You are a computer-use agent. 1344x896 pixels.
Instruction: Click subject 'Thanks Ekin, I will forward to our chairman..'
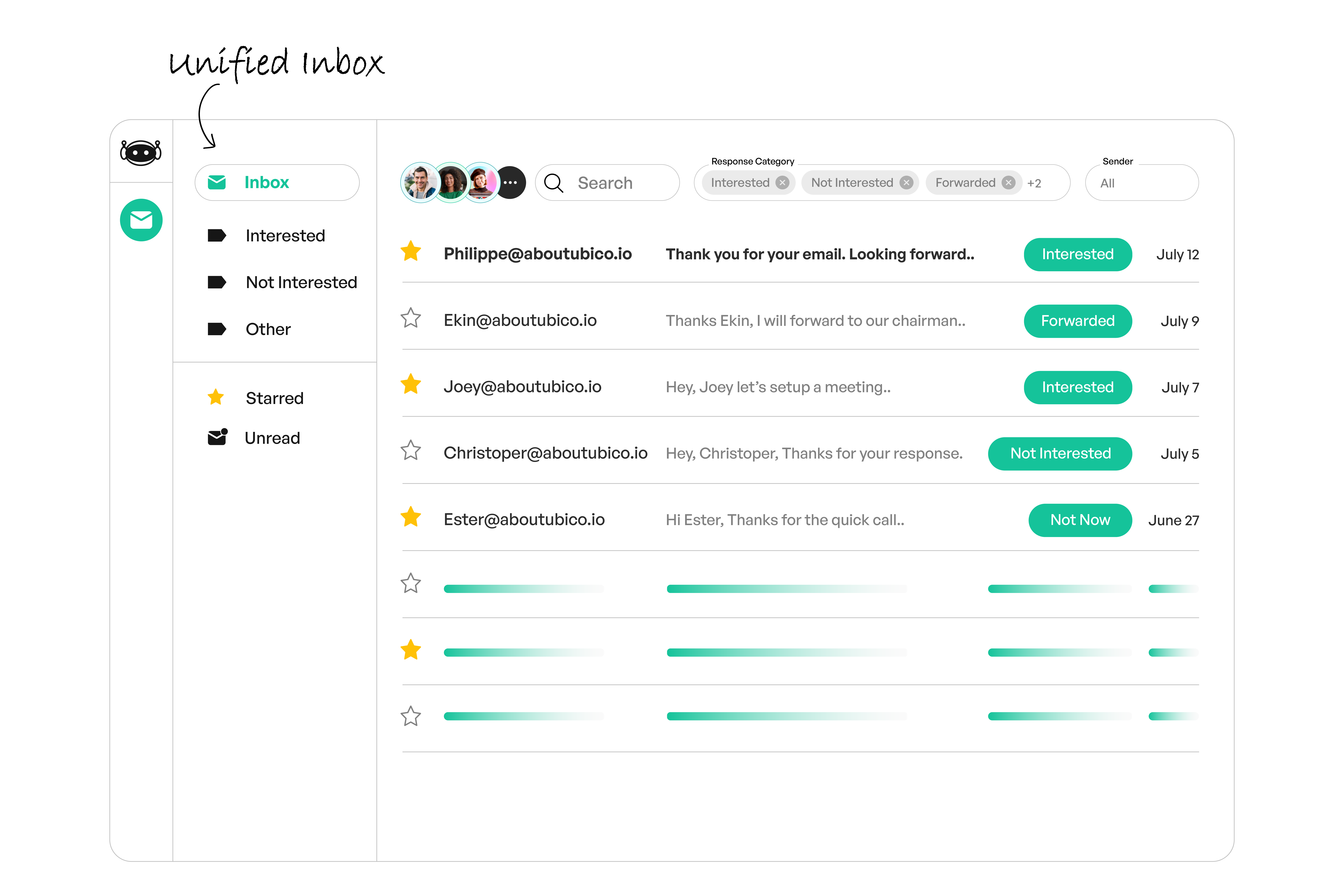click(815, 321)
